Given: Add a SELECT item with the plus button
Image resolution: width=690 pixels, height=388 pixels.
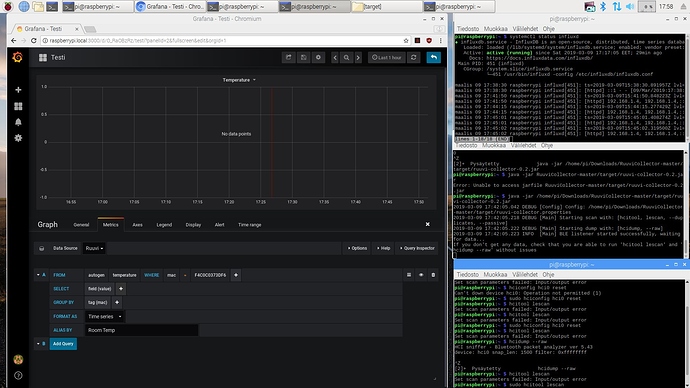Looking at the screenshot, I should (x=121, y=289).
